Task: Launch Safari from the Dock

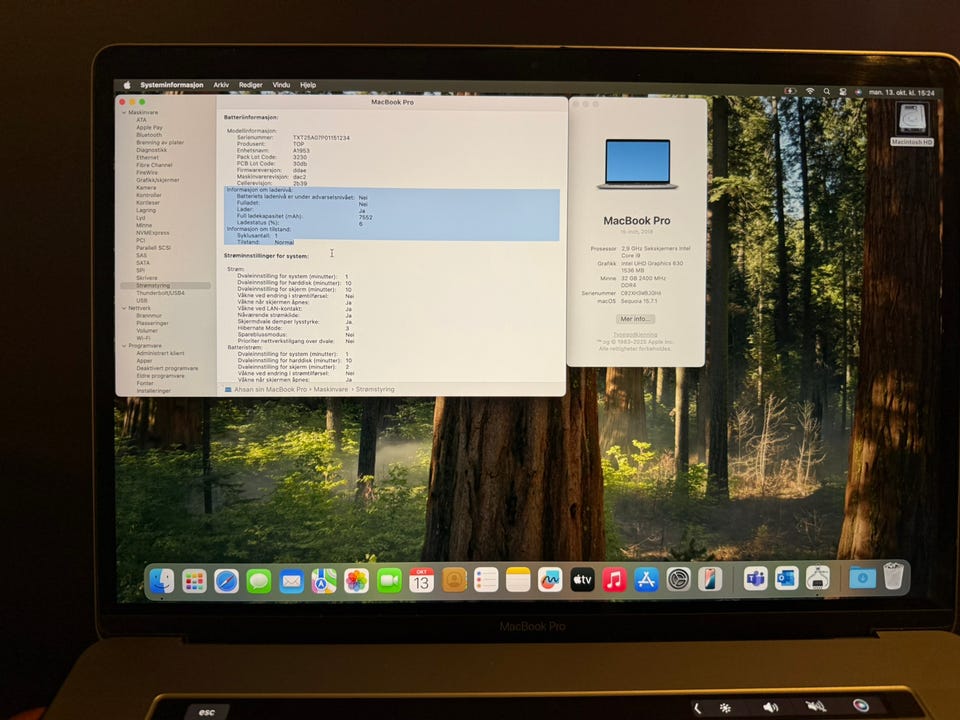Action: (227, 580)
